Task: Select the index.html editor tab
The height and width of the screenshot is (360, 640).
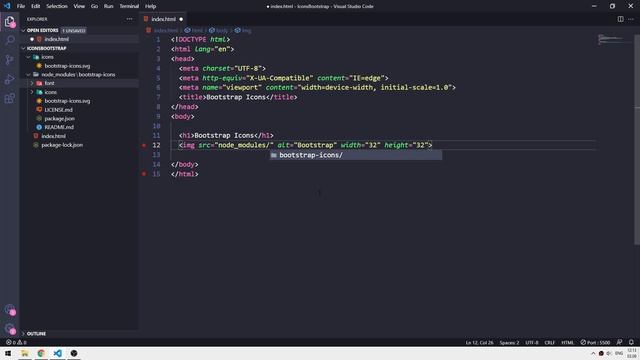Action: tap(163, 19)
